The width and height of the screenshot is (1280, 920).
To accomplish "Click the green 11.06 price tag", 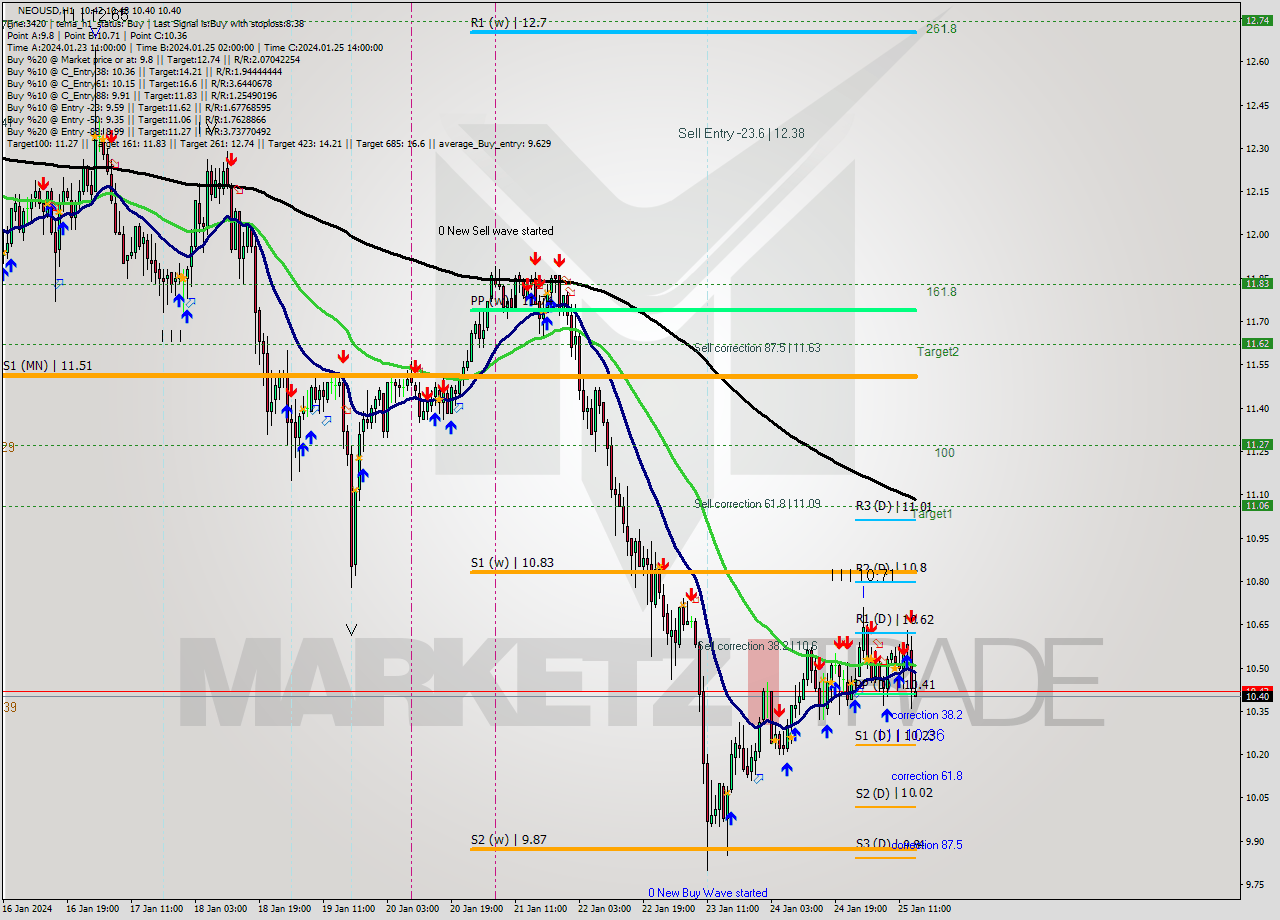I will [x=1256, y=505].
